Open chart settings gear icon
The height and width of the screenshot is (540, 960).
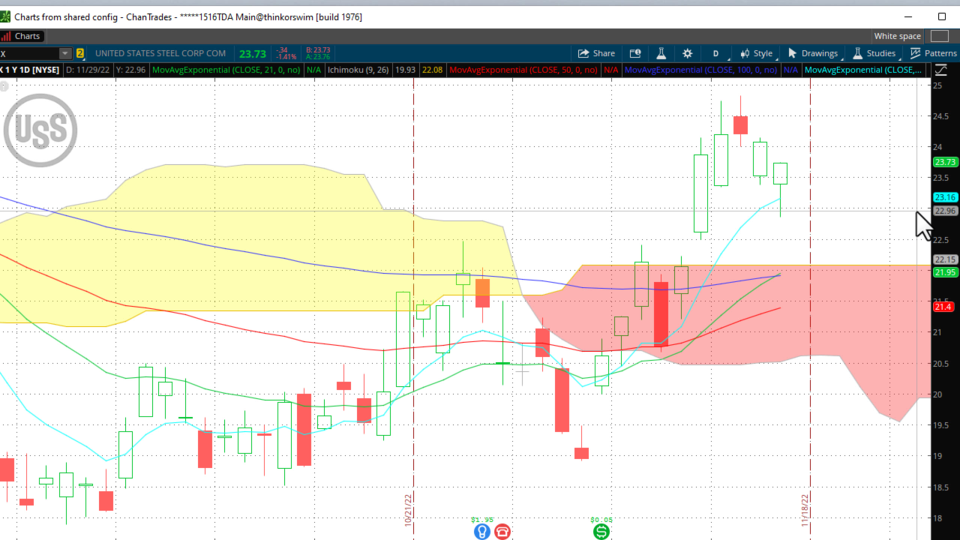pos(688,53)
